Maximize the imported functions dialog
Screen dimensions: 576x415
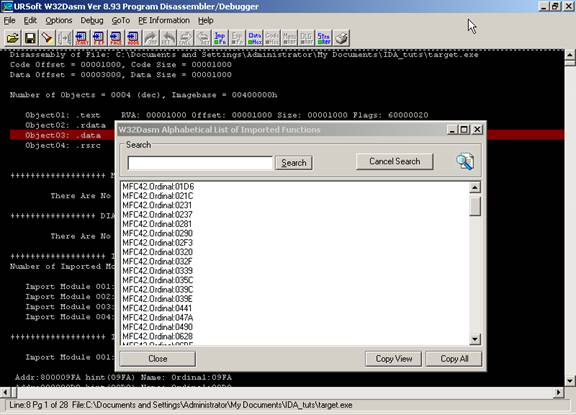pos(464,130)
